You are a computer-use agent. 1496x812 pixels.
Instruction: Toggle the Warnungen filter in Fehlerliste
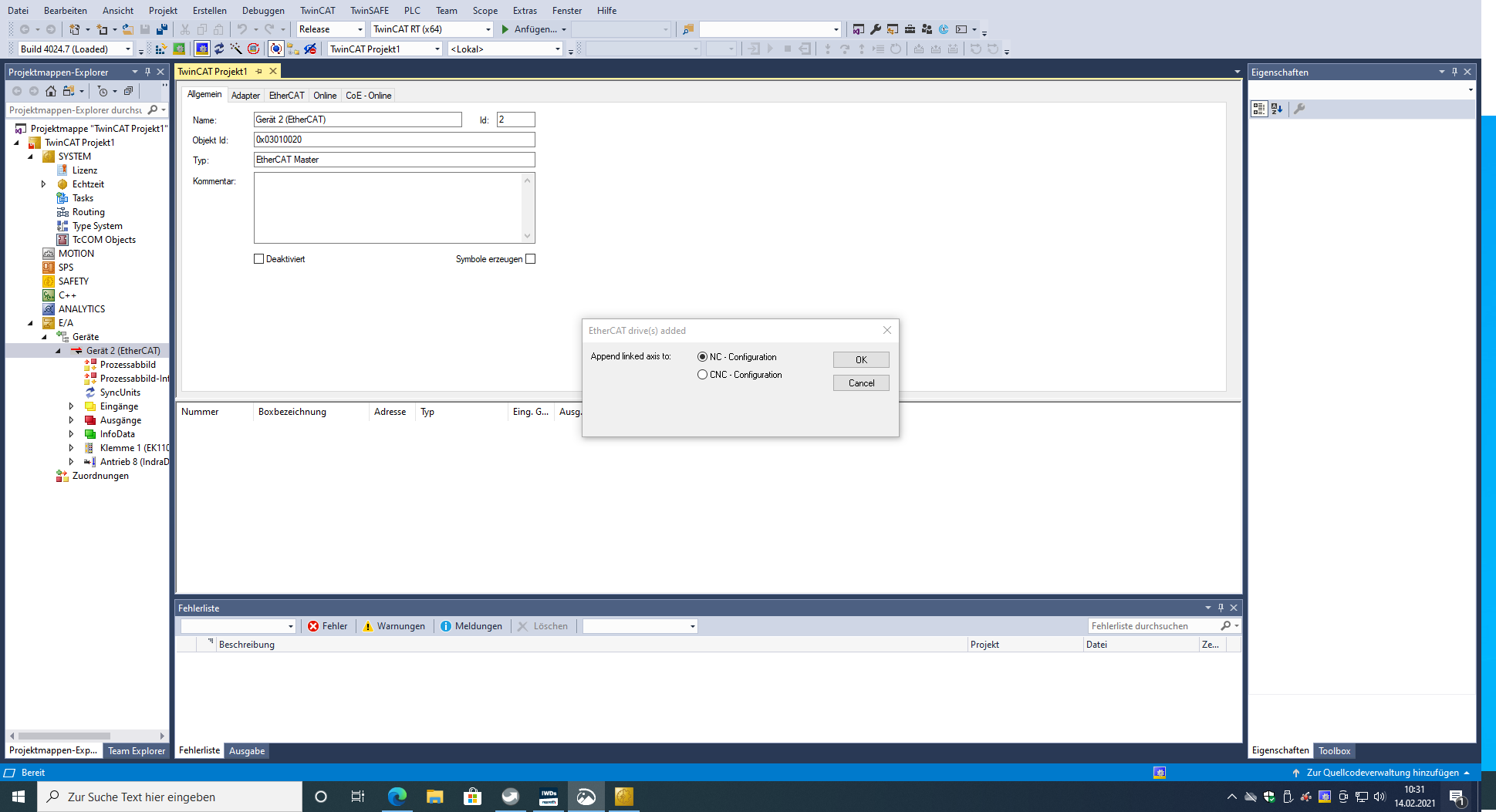(393, 626)
